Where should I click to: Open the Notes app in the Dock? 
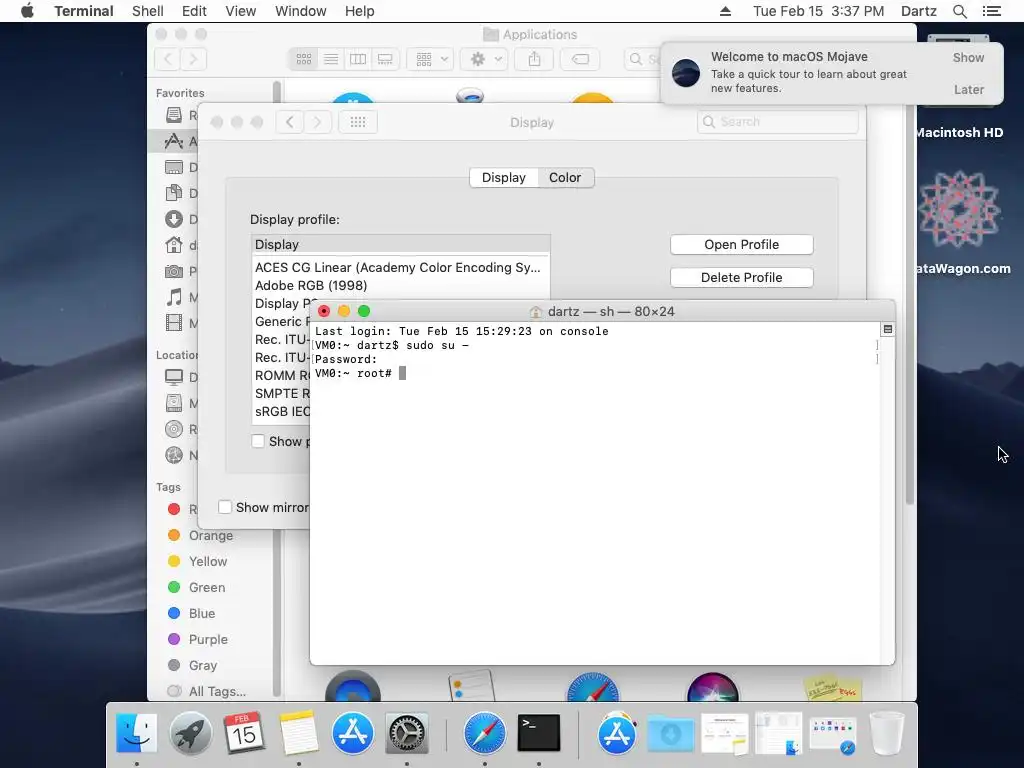point(298,733)
